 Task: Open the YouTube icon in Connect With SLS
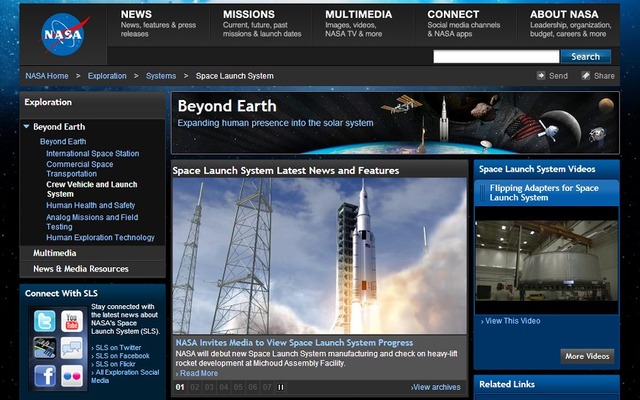[72, 321]
